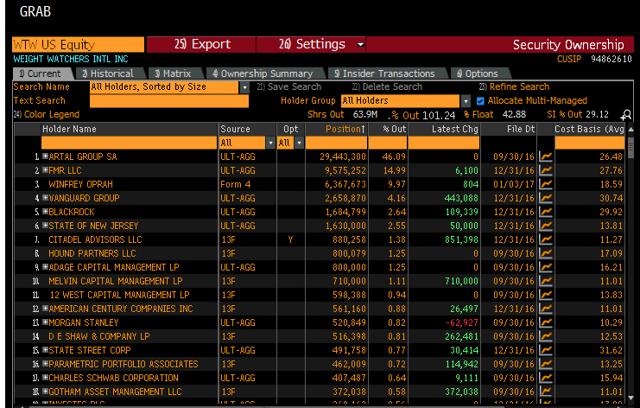Expand ARTAL GROUP SA holder row
640x408 pixels.
45,157
